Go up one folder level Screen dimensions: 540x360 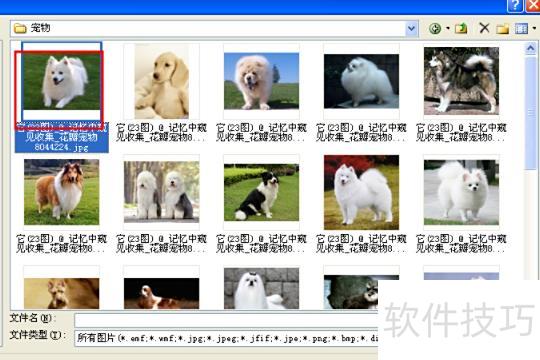[461, 28]
